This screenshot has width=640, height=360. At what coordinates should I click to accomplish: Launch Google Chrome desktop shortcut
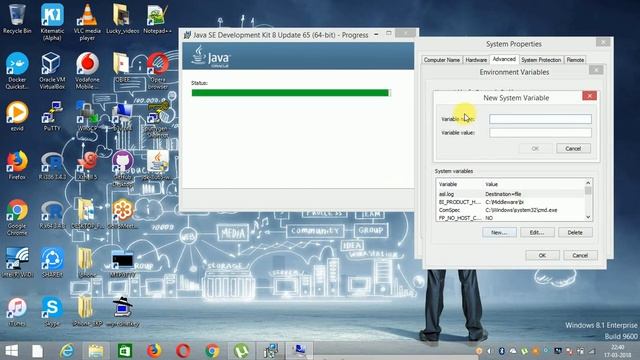(17, 217)
